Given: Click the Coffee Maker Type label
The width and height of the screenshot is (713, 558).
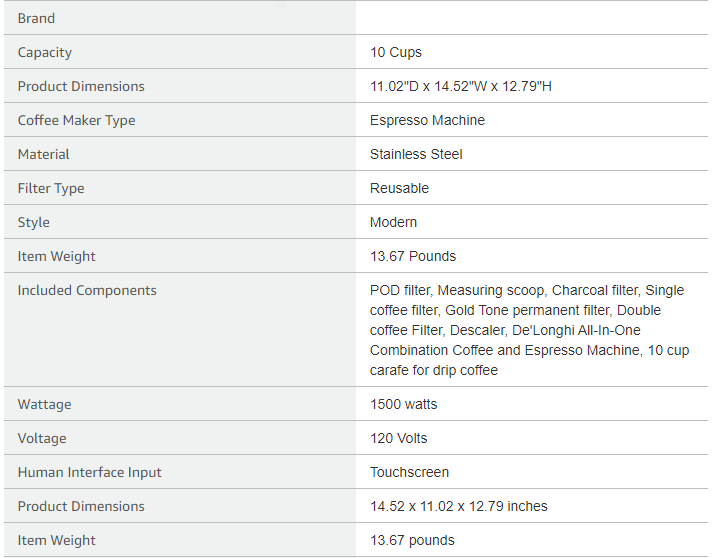Looking at the screenshot, I should pyautogui.click(x=76, y=120).
